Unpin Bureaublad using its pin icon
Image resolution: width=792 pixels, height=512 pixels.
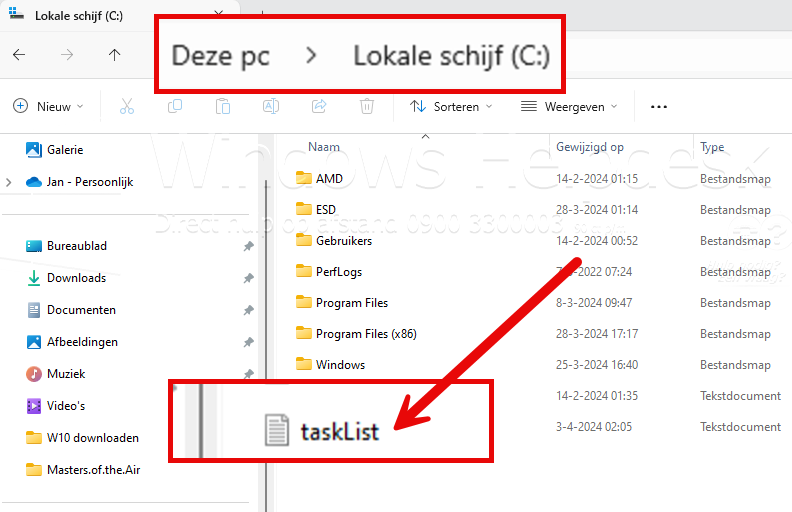248,246
